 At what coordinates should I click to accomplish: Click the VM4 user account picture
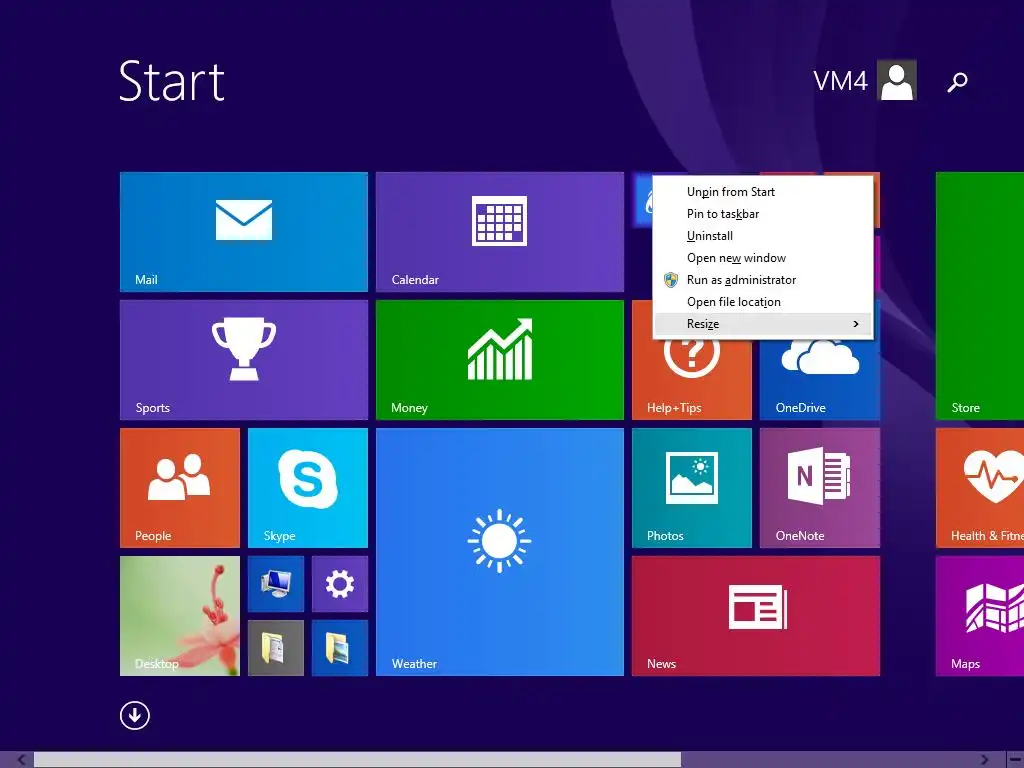coord(897,80)
